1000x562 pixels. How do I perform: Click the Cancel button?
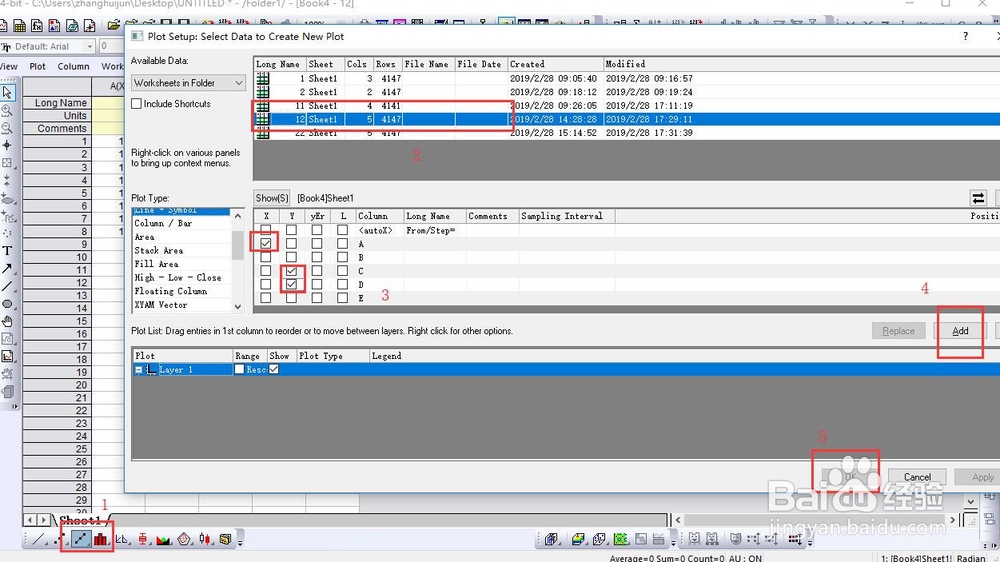917,477
